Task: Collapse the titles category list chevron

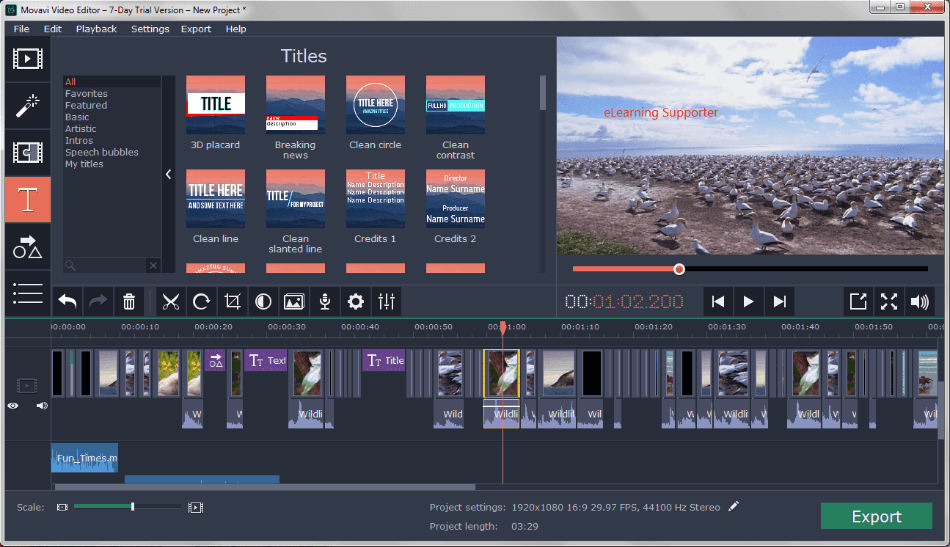Action: (168, 174)
